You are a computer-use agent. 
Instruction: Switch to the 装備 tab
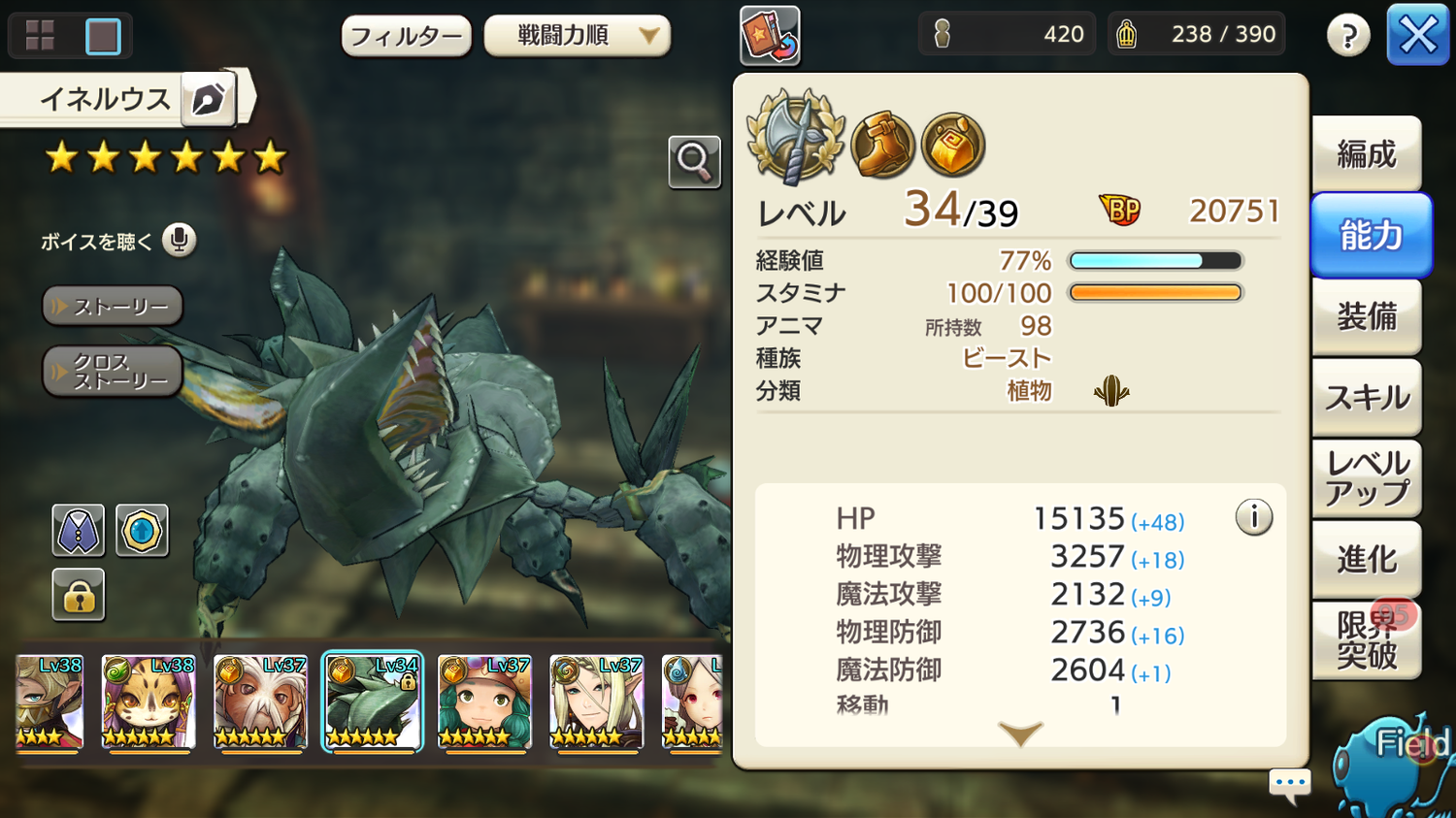click(1367, 316)
